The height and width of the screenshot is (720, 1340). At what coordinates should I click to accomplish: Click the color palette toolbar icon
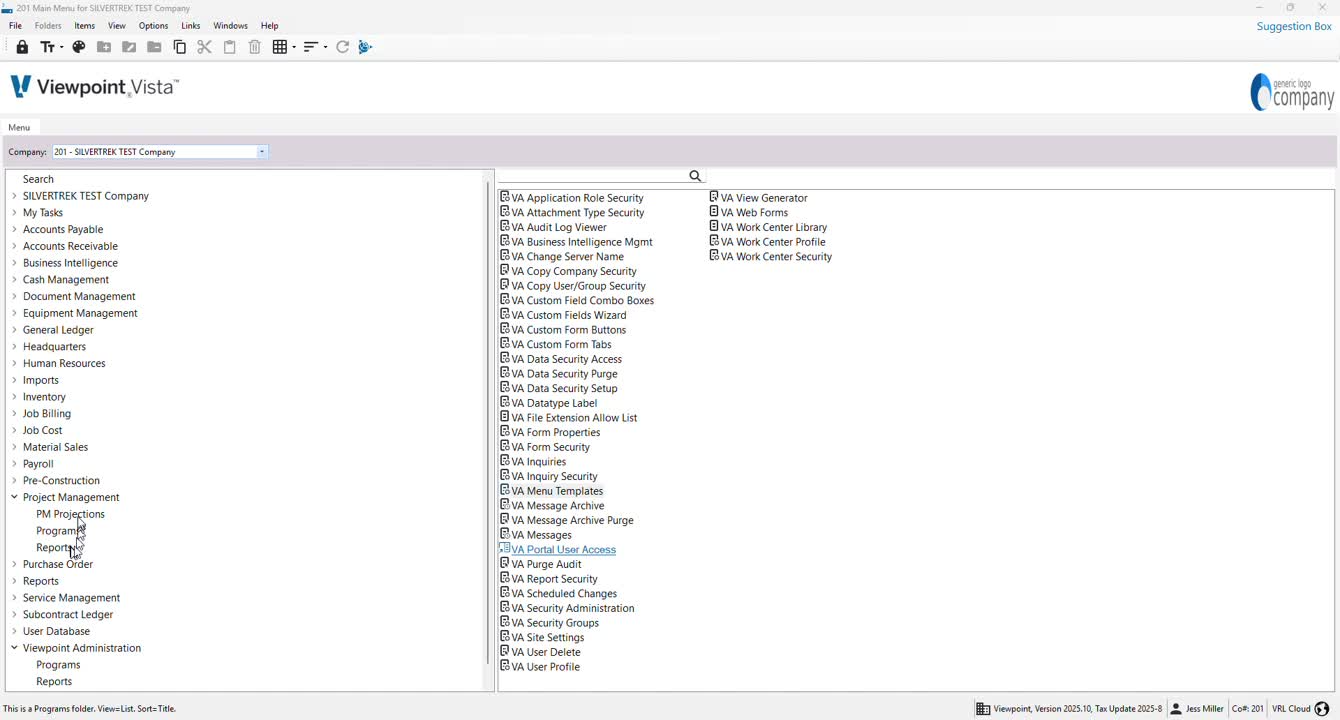[x=79, y=47]
